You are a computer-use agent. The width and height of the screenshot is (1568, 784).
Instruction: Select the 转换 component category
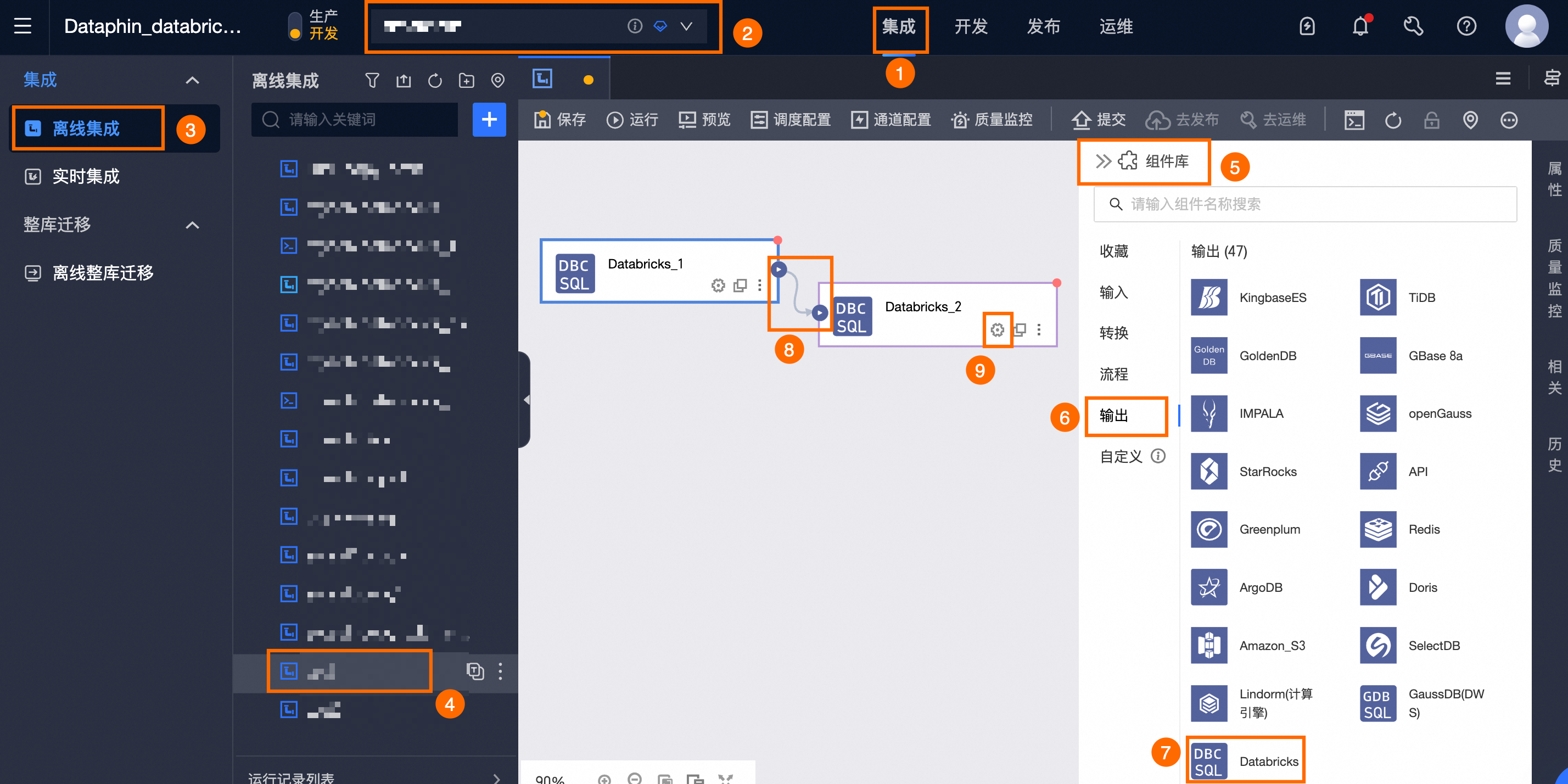tap(1114, 333)
